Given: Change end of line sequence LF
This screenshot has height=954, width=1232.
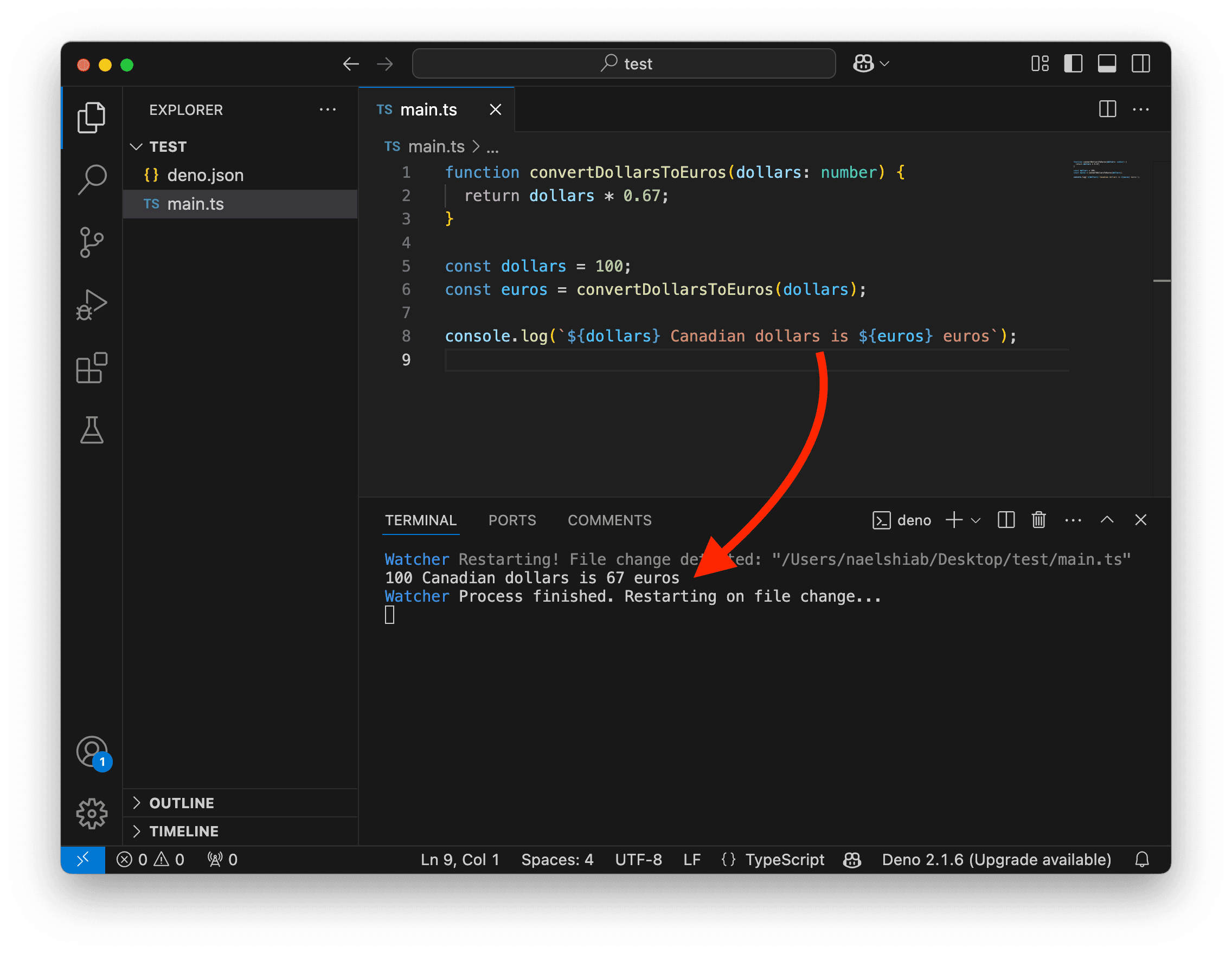Looking at the screenshot, I should [x=691, y=859].
